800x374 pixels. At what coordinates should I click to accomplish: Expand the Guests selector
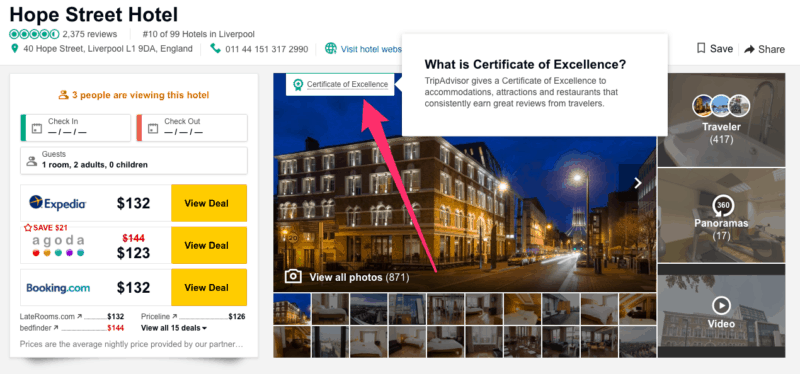pyautogui.click(x=134, y=160)
